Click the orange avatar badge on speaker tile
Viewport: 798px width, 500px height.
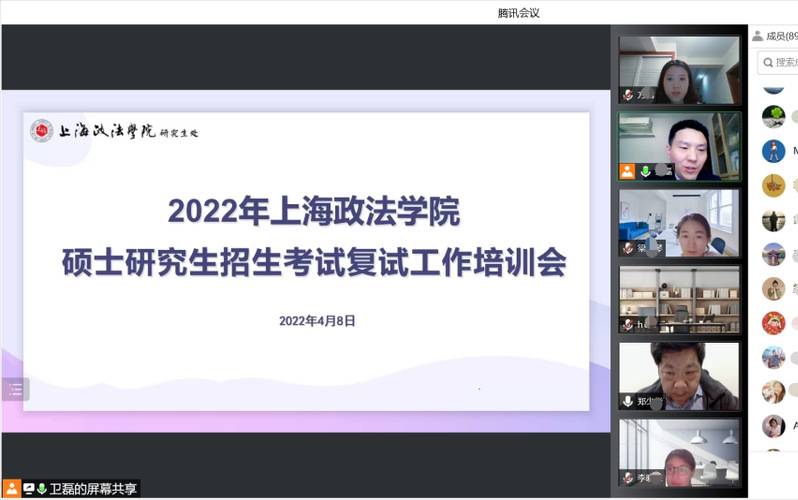click(627, 171)
